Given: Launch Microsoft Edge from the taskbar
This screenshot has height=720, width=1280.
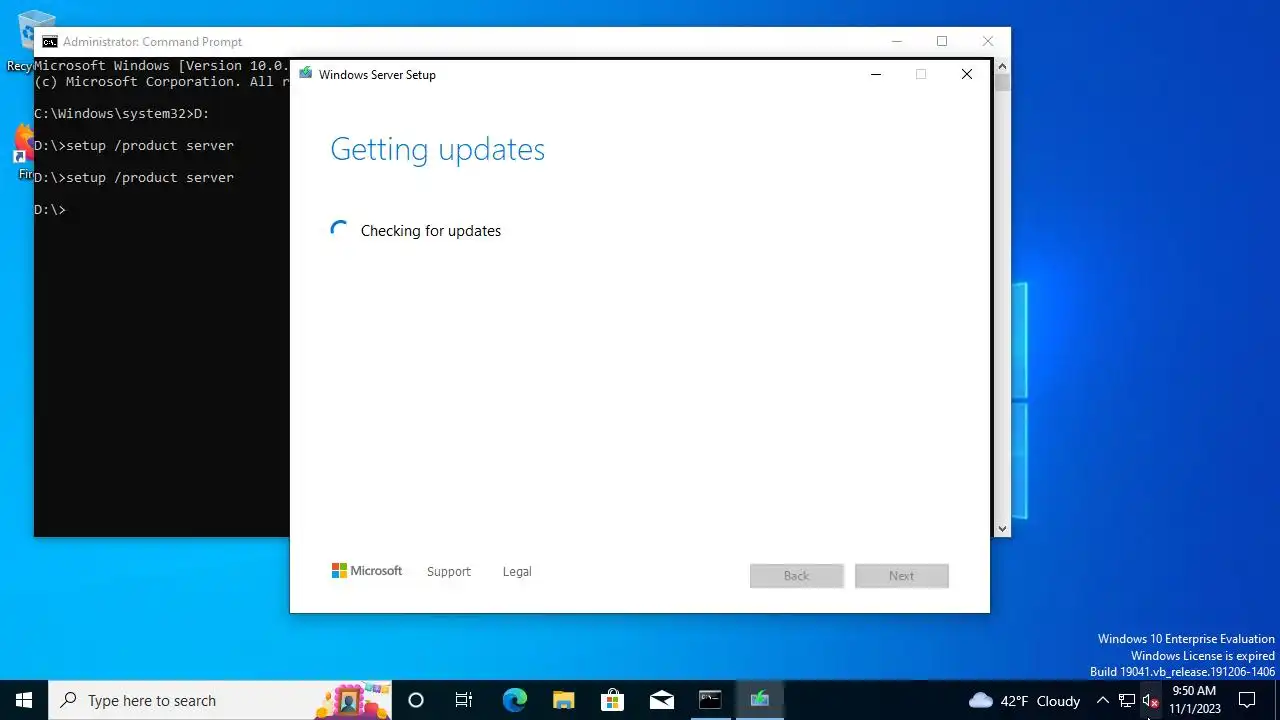Looking at the screenshot, I should 514,700.
